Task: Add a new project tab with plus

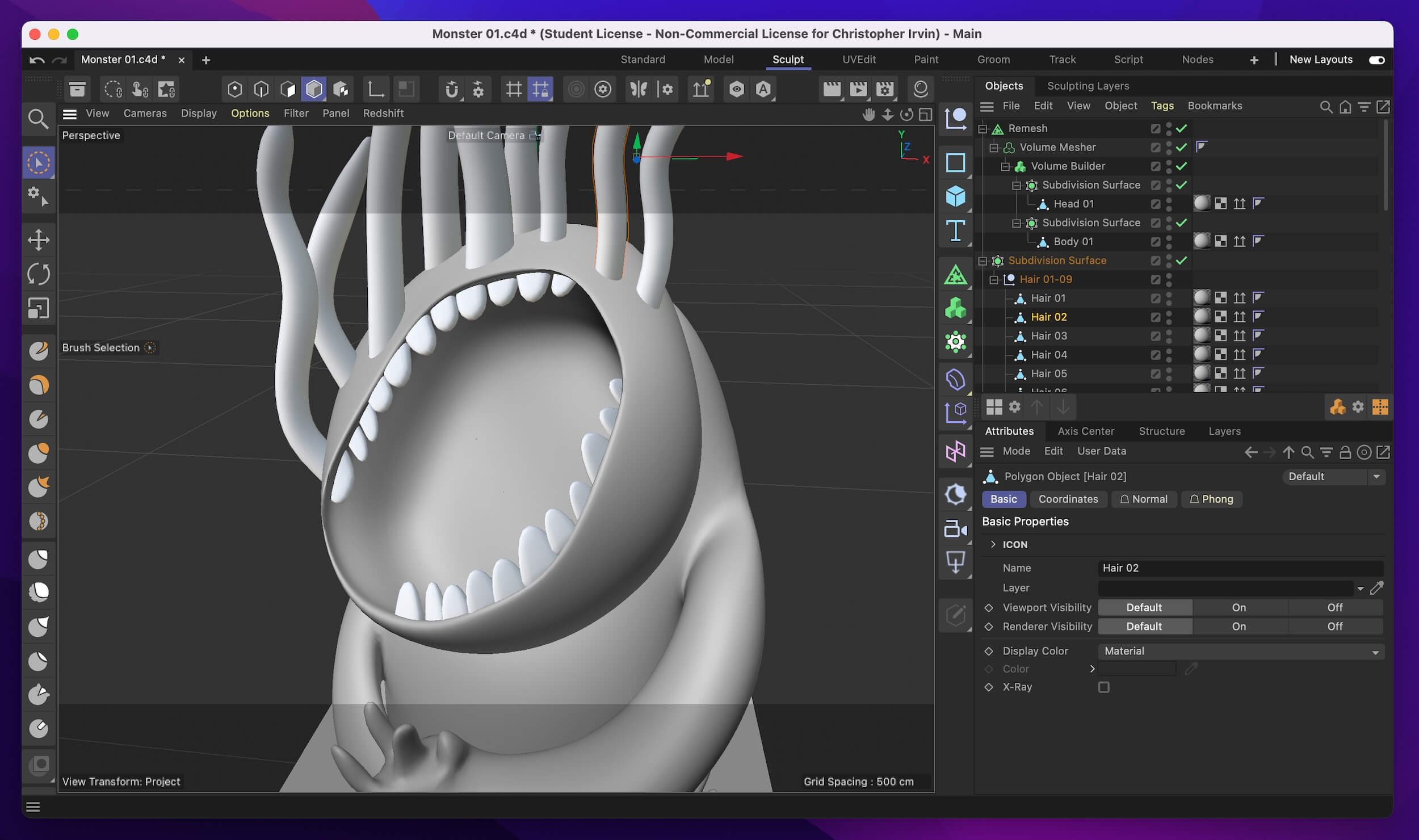Action: point(206,60)
